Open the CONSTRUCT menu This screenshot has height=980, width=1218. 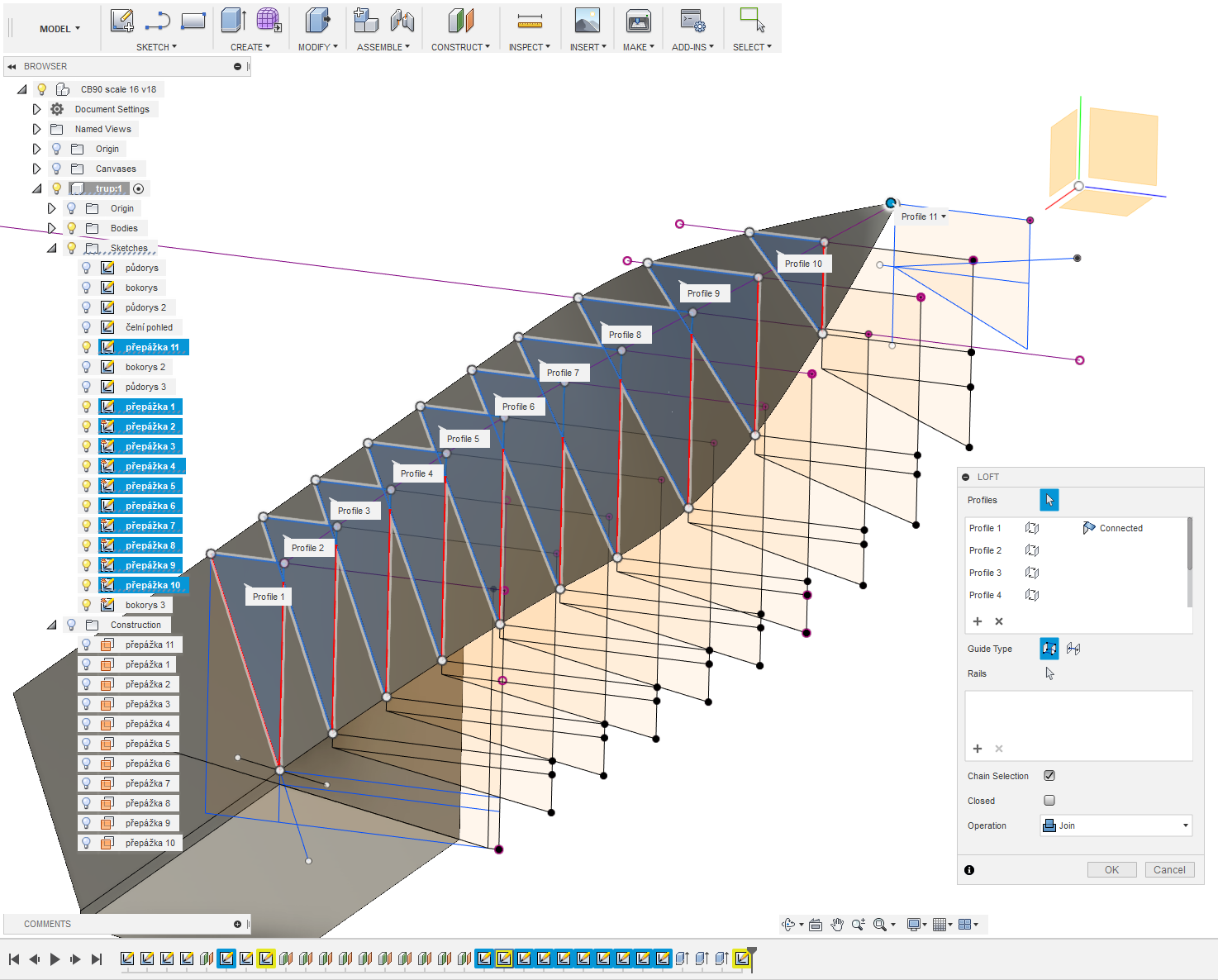coord(460,47)
